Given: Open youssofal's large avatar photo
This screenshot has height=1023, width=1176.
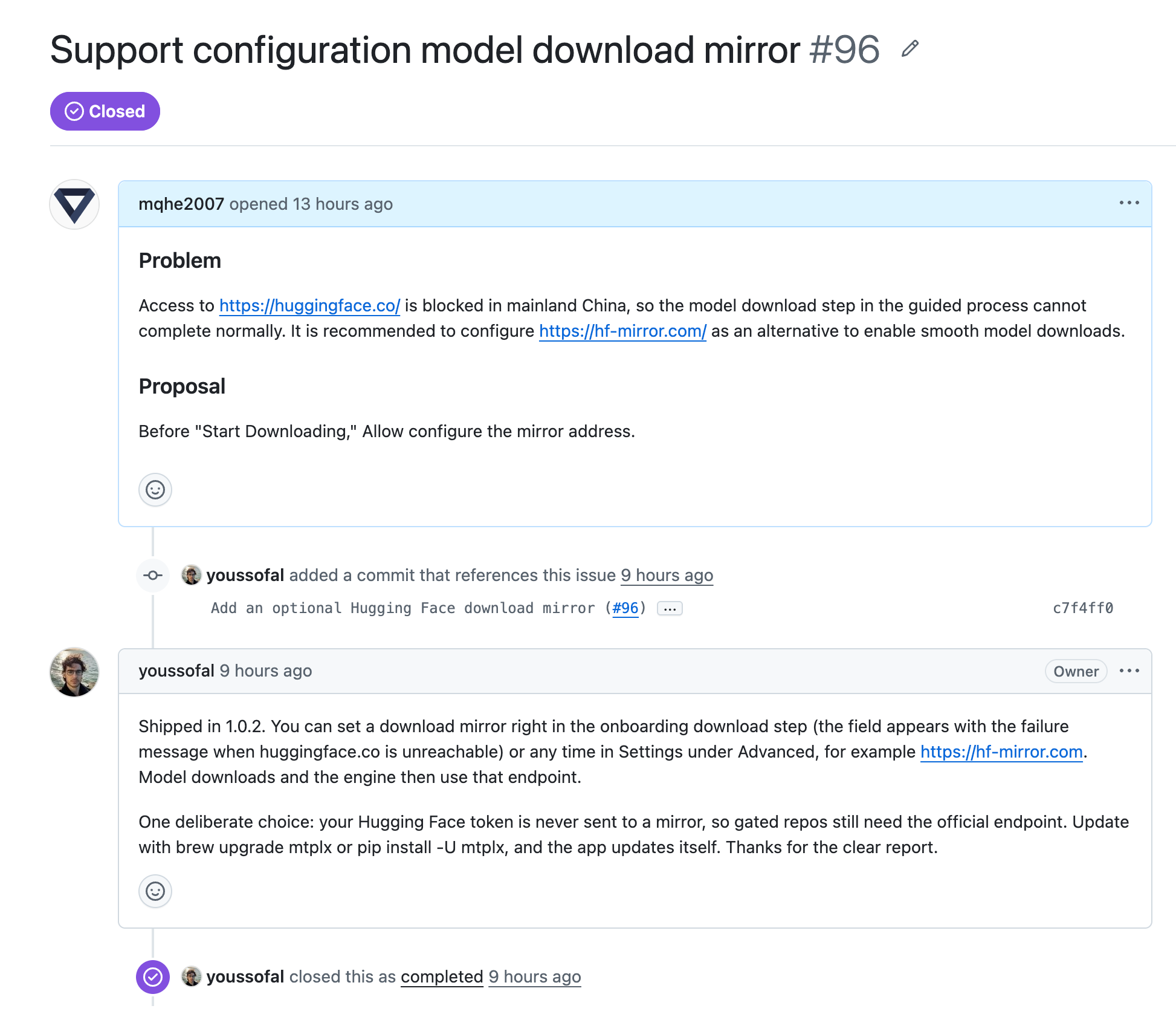Looking at the screenshot, I should [x=74, y=672].
